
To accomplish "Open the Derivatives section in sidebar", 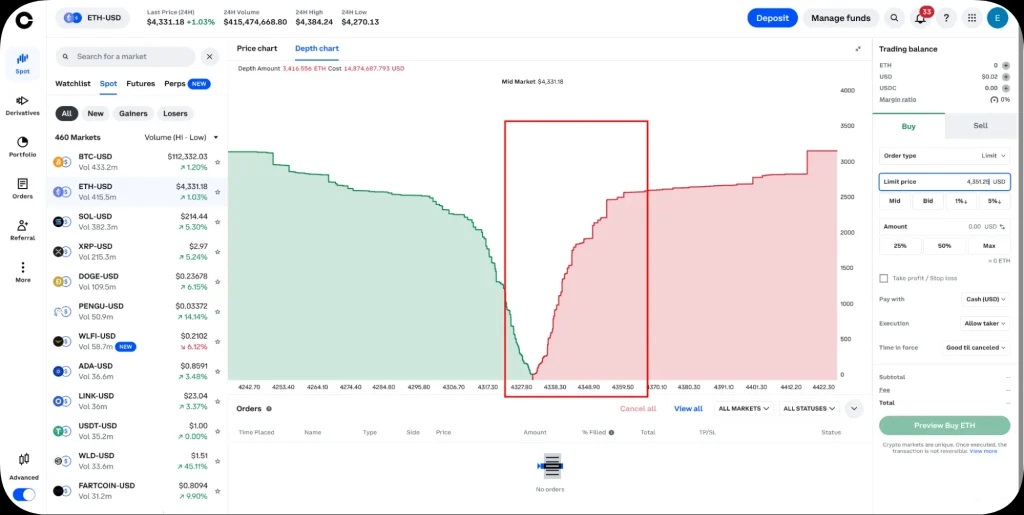I will [x=22, y=104].
